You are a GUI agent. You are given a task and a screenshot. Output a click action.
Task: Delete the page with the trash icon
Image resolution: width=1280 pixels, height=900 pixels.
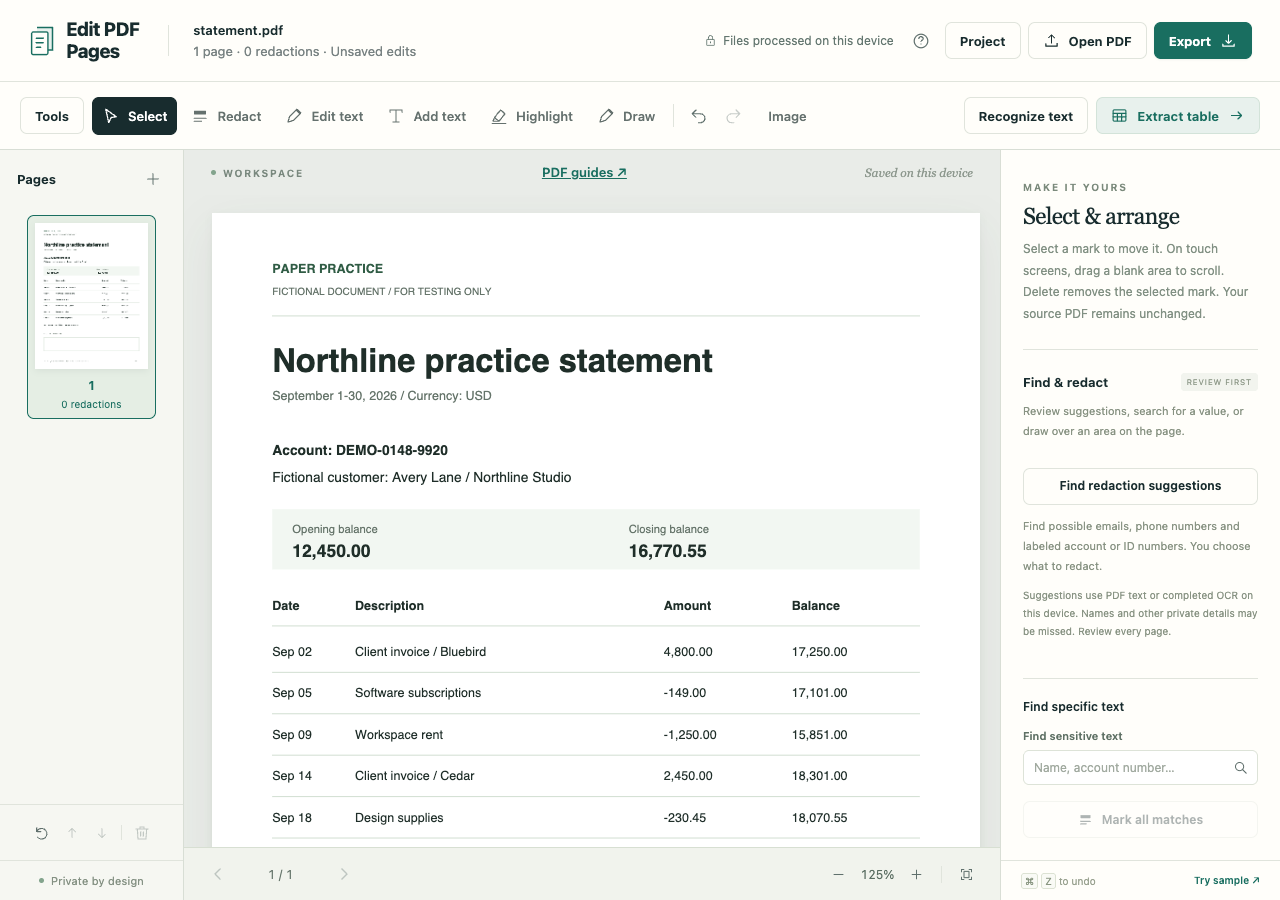pyautogui.click(x=142, y=833)
